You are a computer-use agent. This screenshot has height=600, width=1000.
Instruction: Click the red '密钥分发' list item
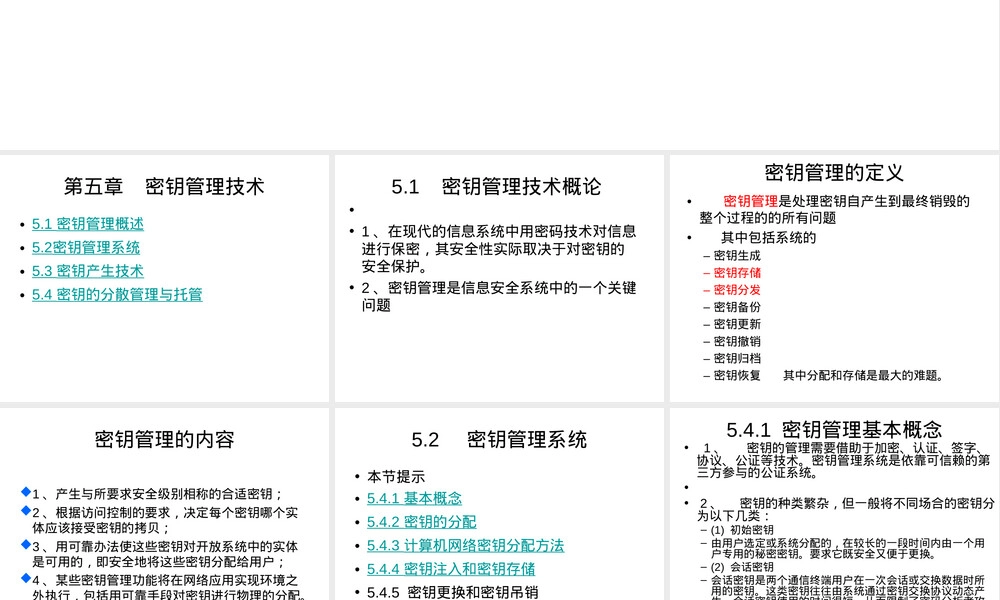coord(737,290)
